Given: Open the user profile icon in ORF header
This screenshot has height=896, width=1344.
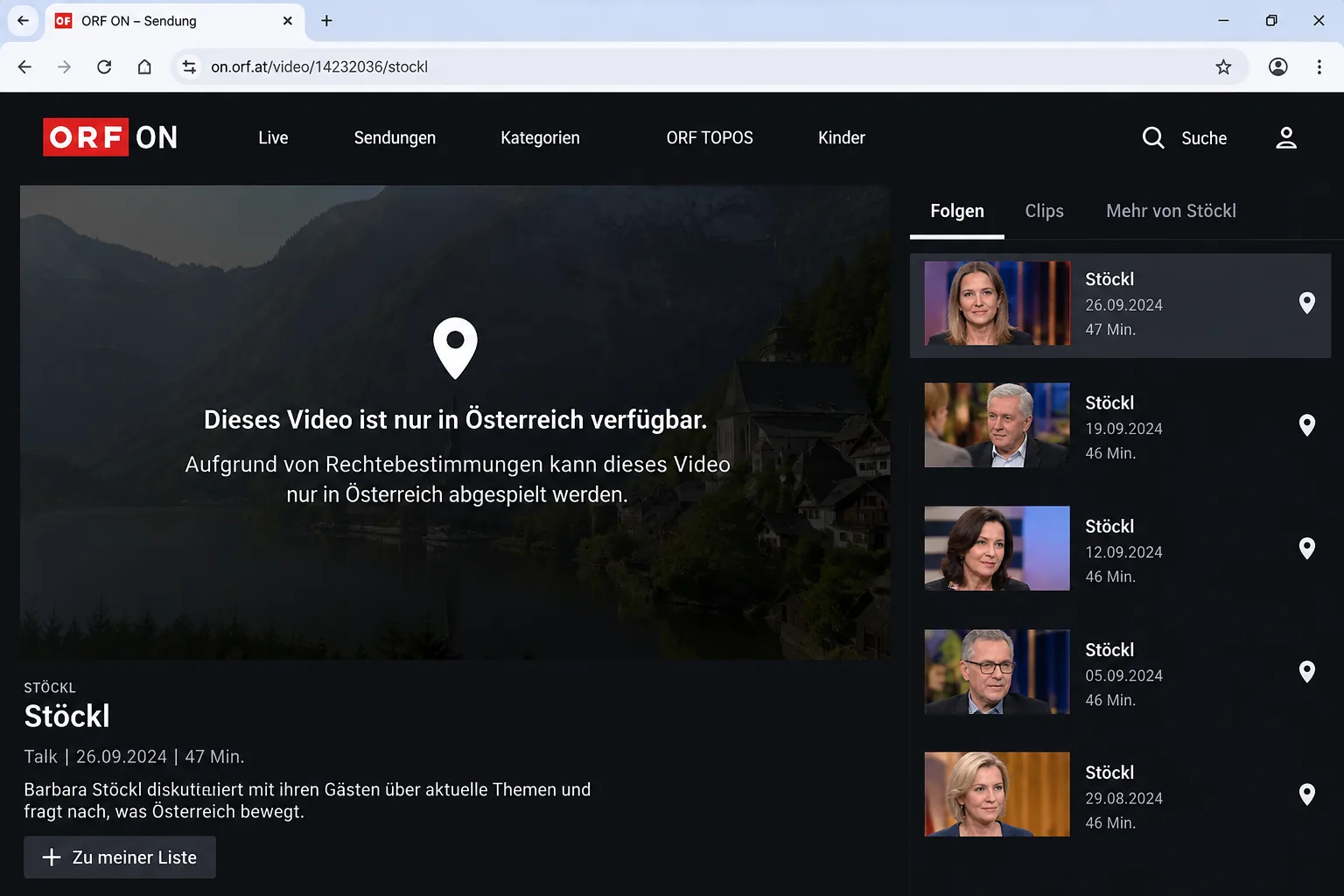Looking at the screenshot, I should 1286,137.
